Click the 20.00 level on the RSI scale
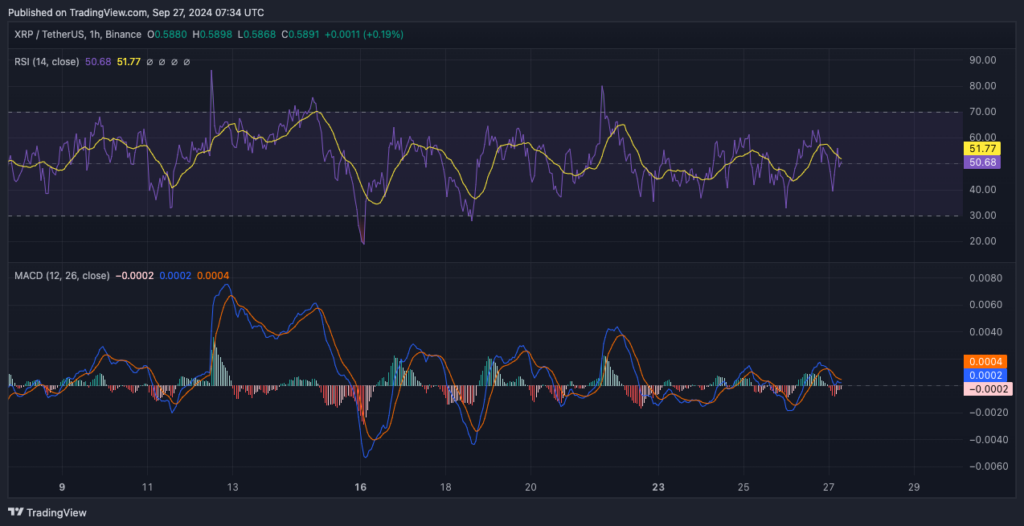 coord(984,241)
